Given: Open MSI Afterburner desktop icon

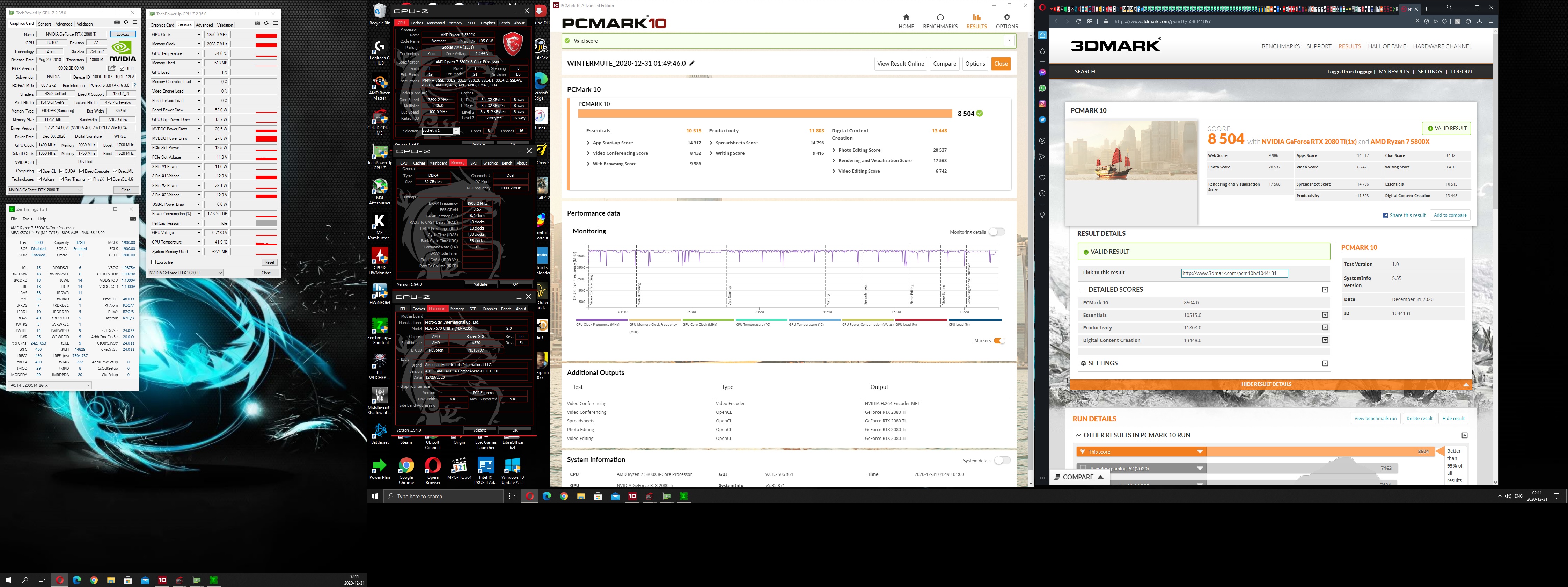Looking at the screenshot, I should pyautogui.click(x=379, y=191).
